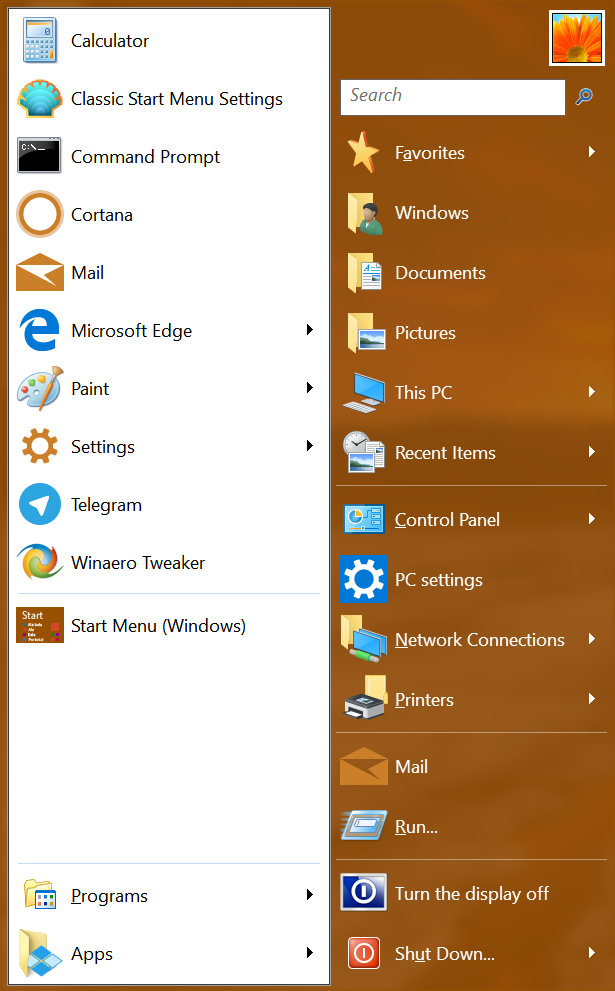Click the Recent Items label text
This screenshot has height=991, width=615.
[x=446, y=453]
